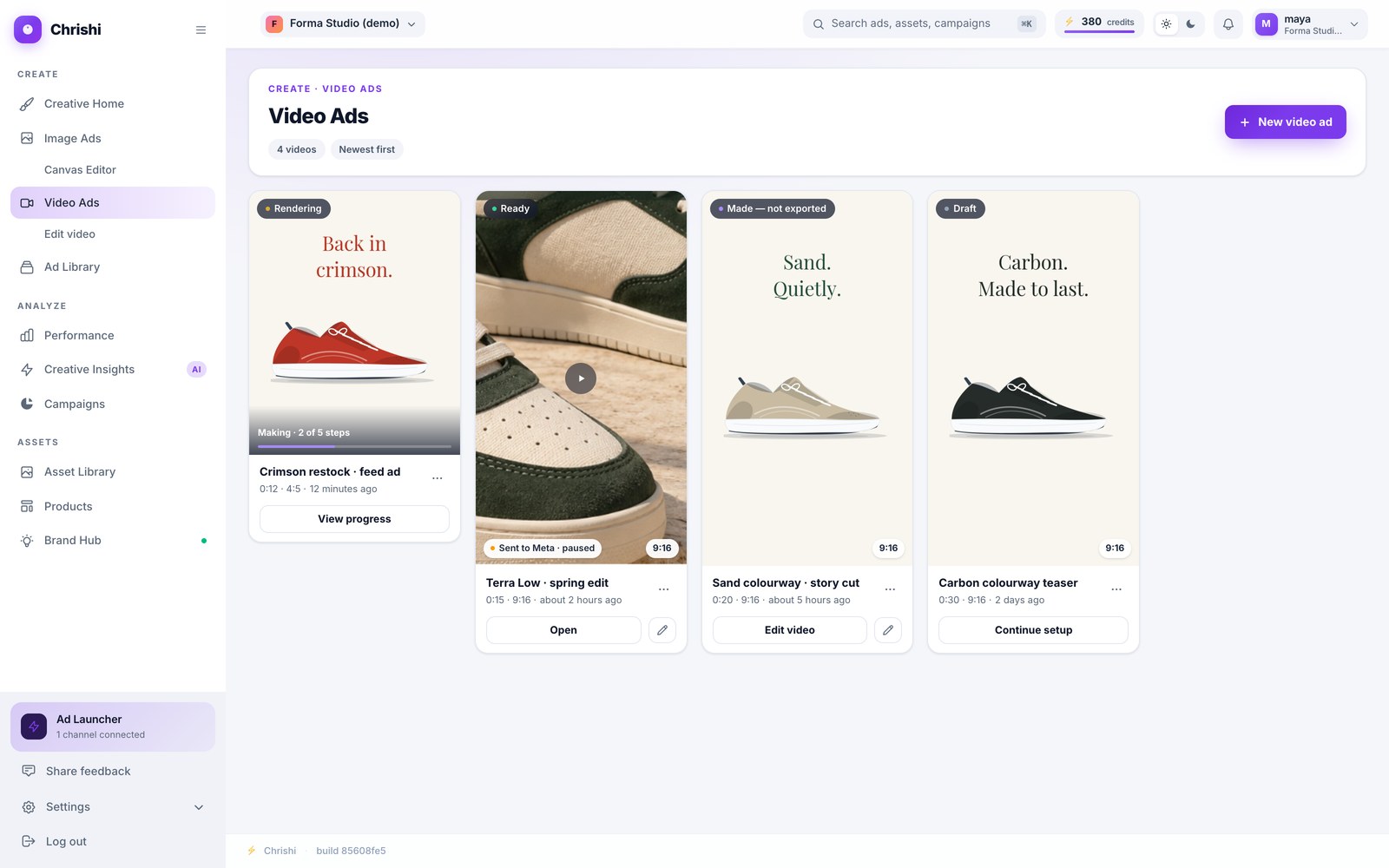This screenshot has height=868, width=1389.
Task: Click the Ad Library icon
Action: pyautogui.click(x=27, y=267)
